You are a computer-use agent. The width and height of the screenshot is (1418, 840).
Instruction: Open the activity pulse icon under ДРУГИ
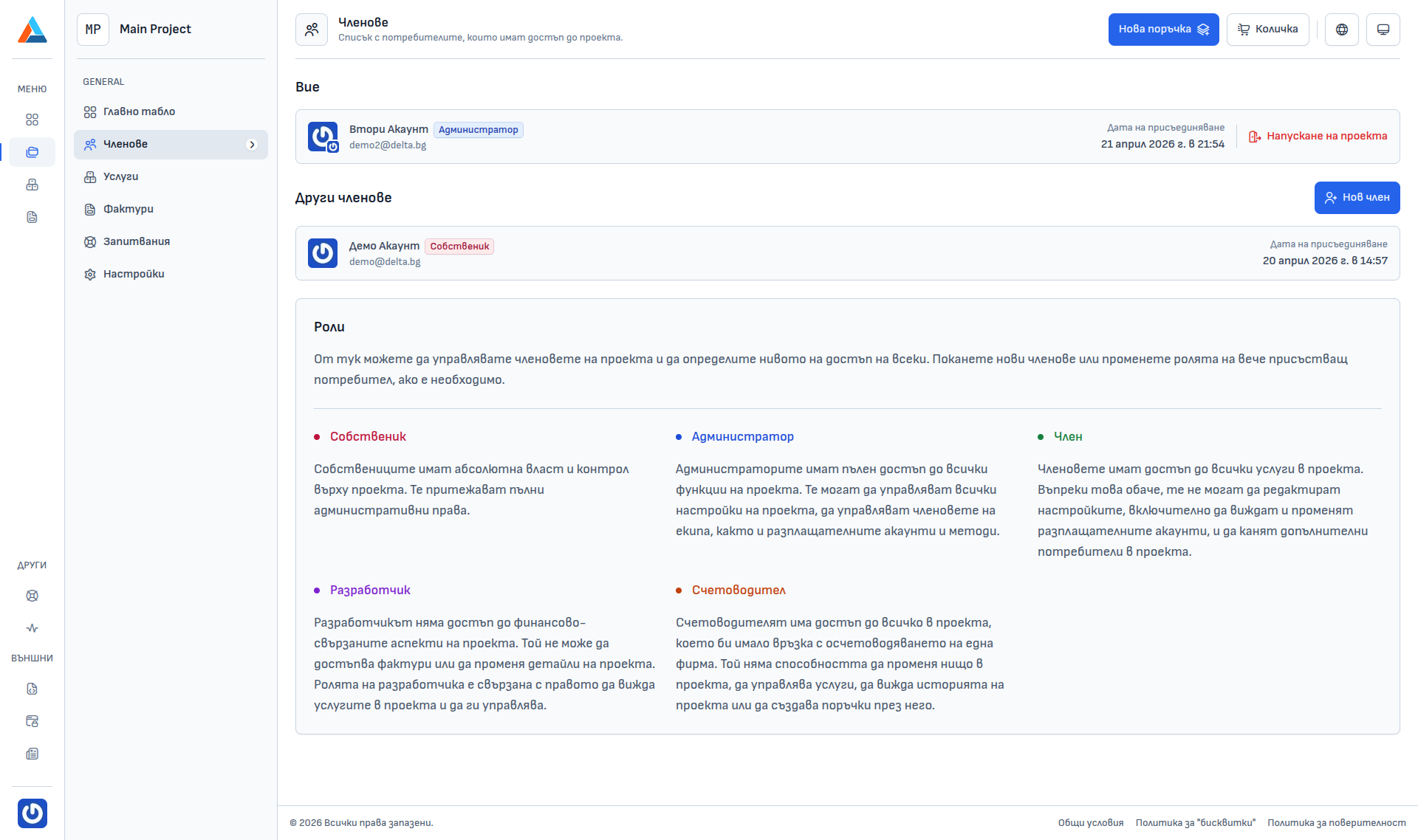(x=32, y=628)
